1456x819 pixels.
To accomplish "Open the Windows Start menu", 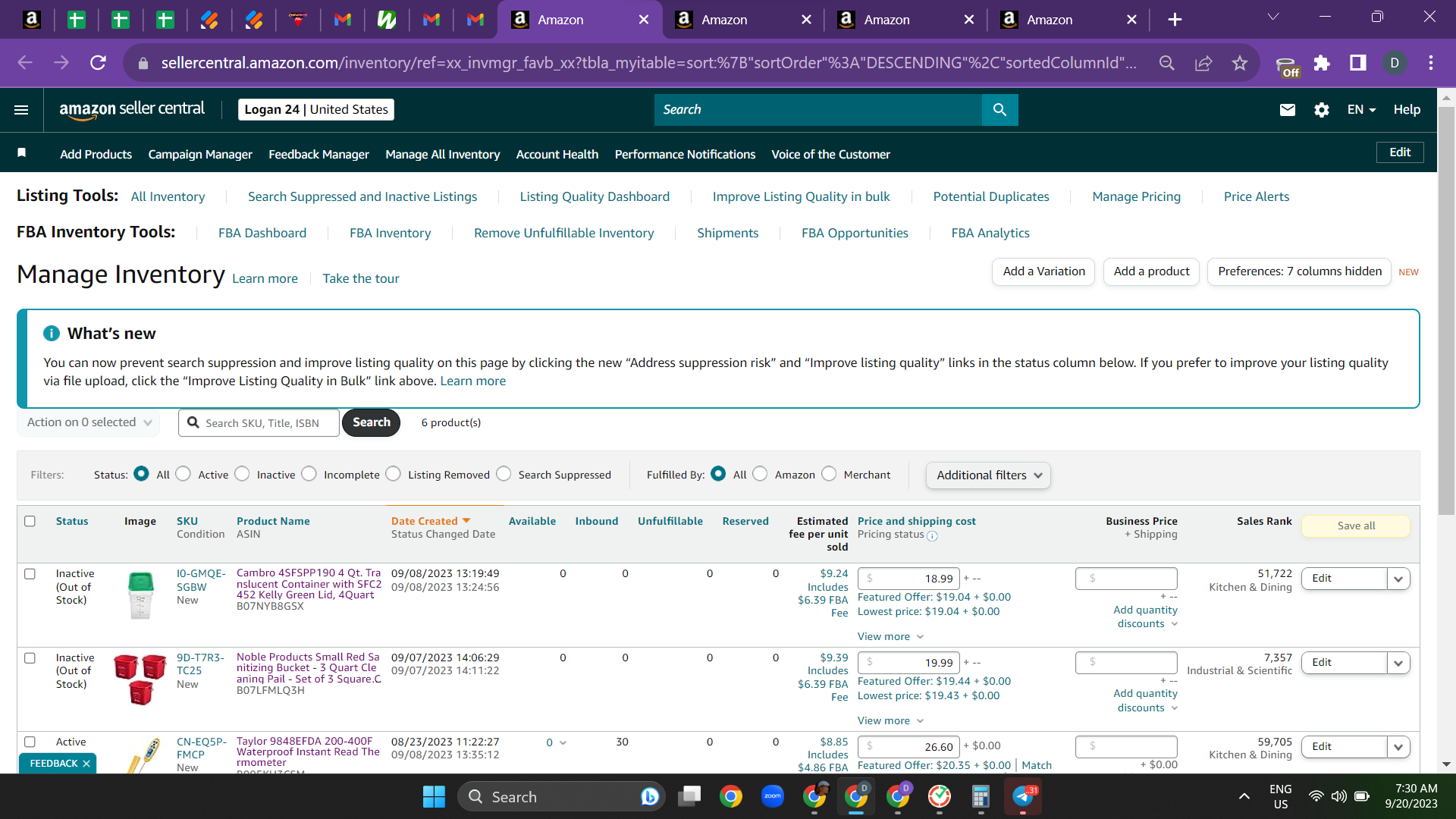I will coord(434,797).
